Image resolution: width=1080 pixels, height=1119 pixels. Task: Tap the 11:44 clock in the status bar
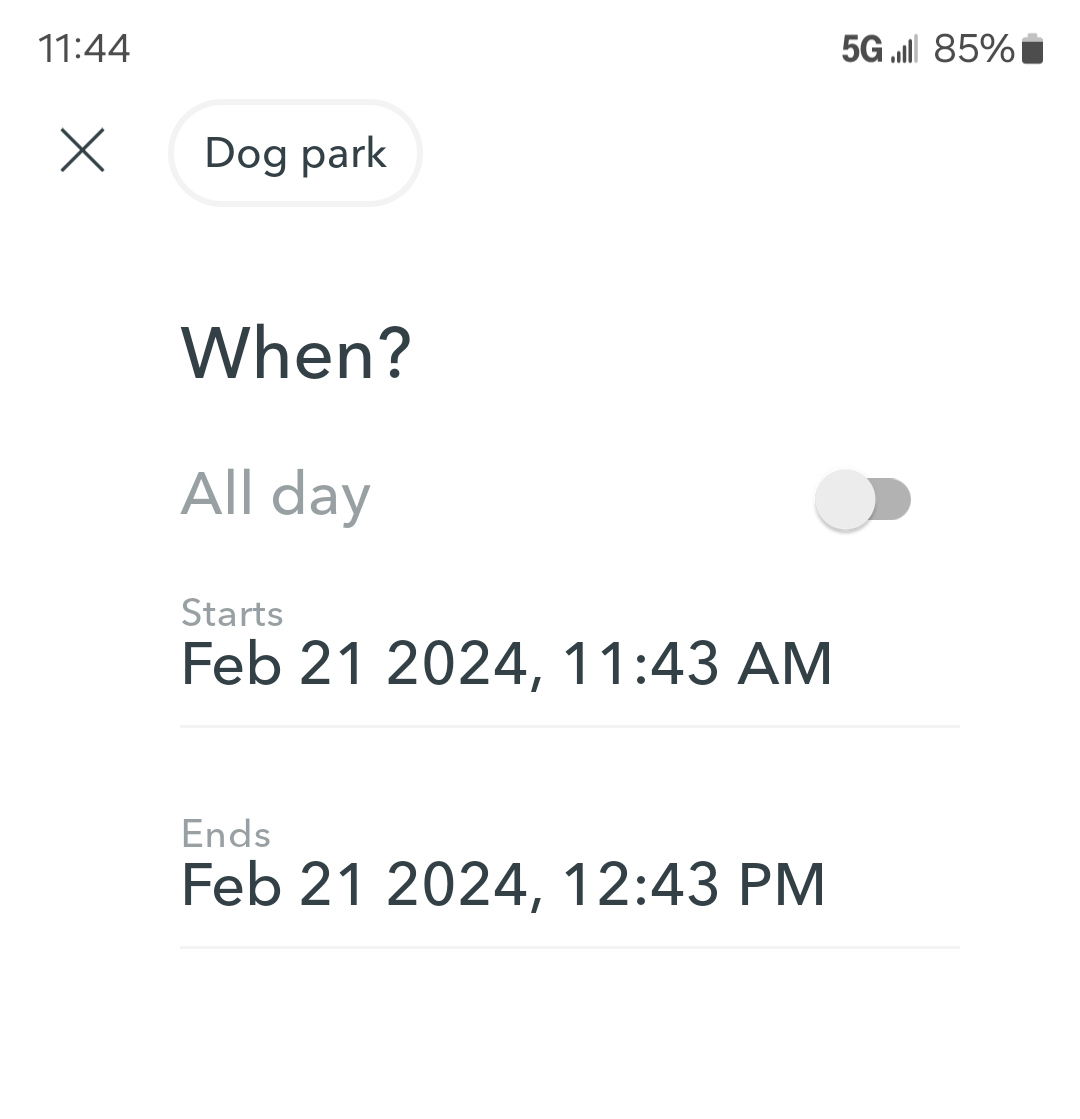tap(84, 48)
